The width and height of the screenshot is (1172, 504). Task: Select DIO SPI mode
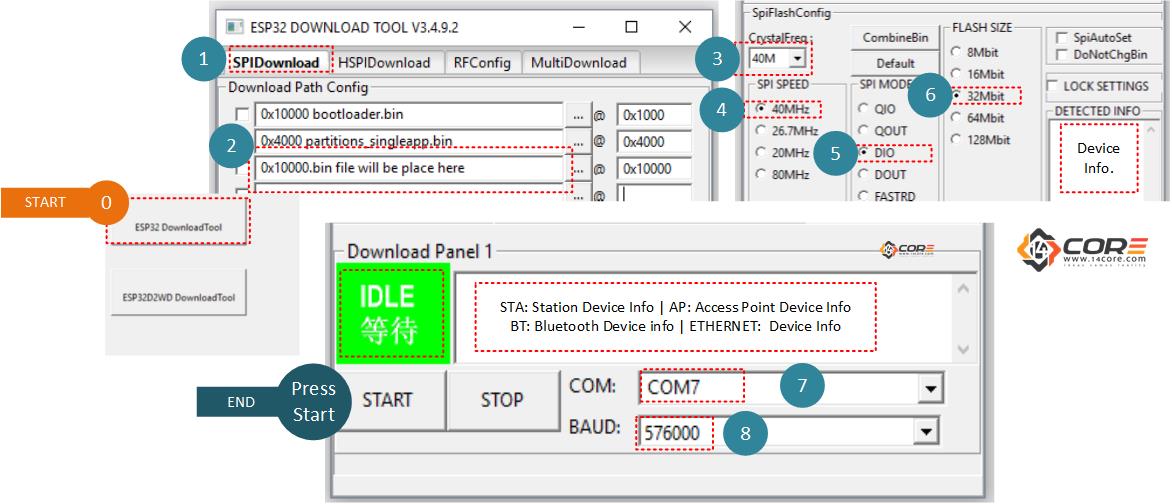point(863,153)
